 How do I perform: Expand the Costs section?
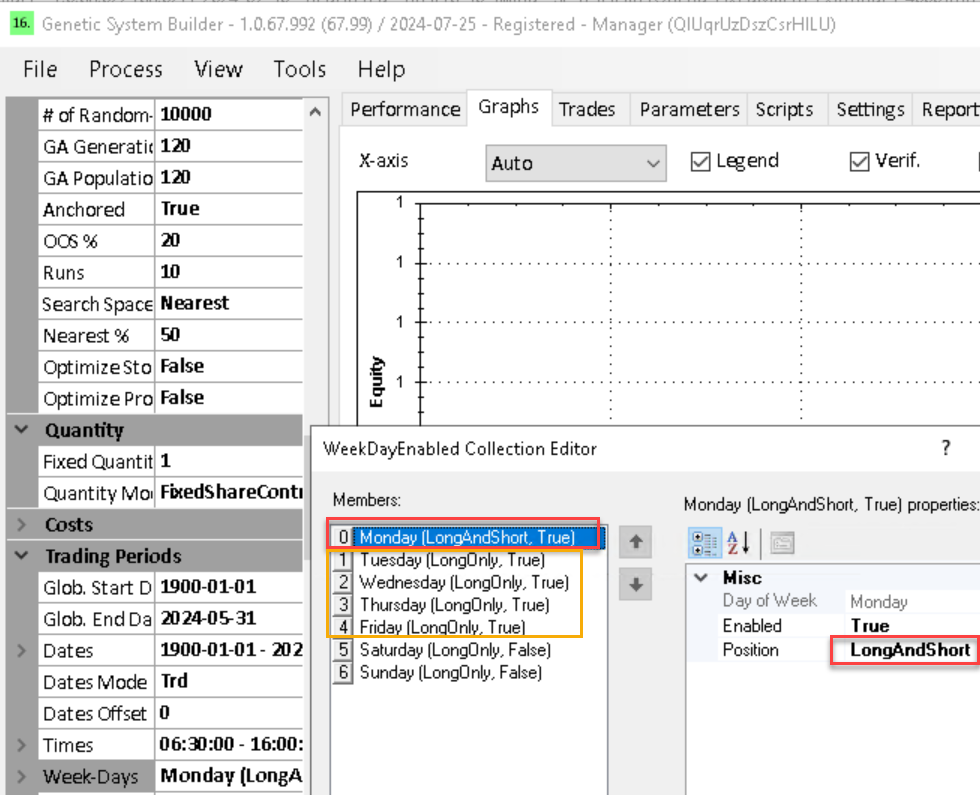coord(21,524)
